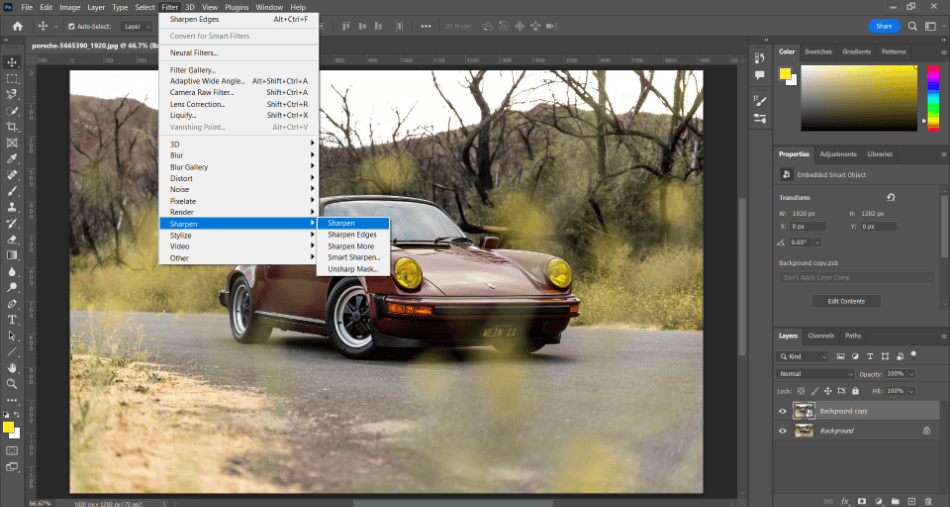The width and height of the screenshot is (950, 507).
Task: Select the Path Selection tool
Action: point(12,336)
